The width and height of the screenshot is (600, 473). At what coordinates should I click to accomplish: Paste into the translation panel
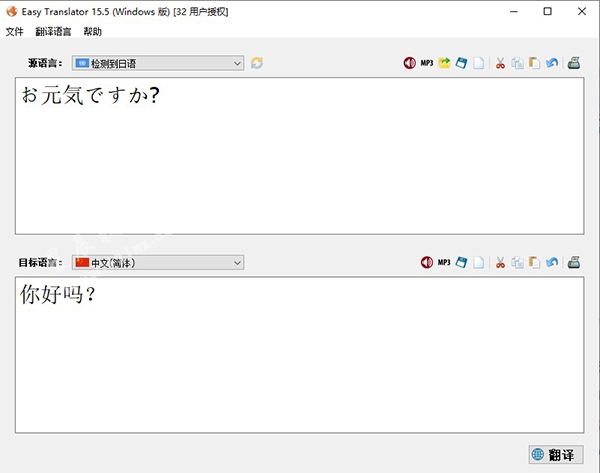pyautogui.click(x=534, y=262)
